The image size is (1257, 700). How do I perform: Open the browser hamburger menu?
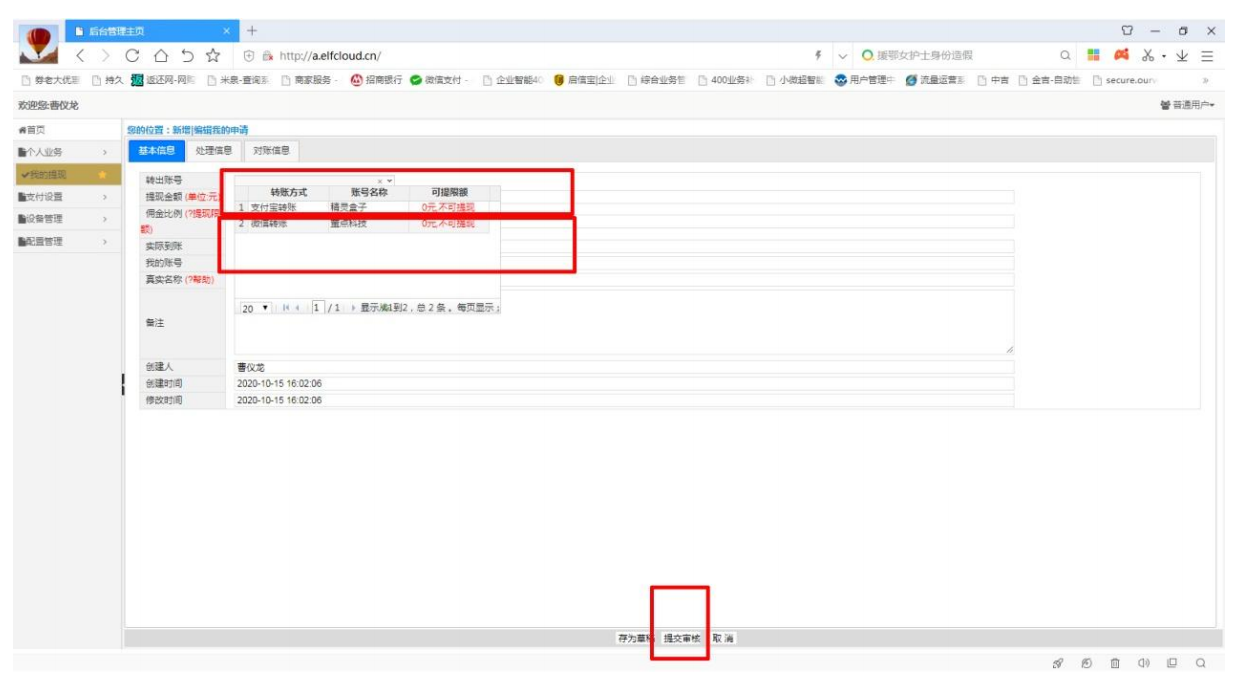(1207, 56)
